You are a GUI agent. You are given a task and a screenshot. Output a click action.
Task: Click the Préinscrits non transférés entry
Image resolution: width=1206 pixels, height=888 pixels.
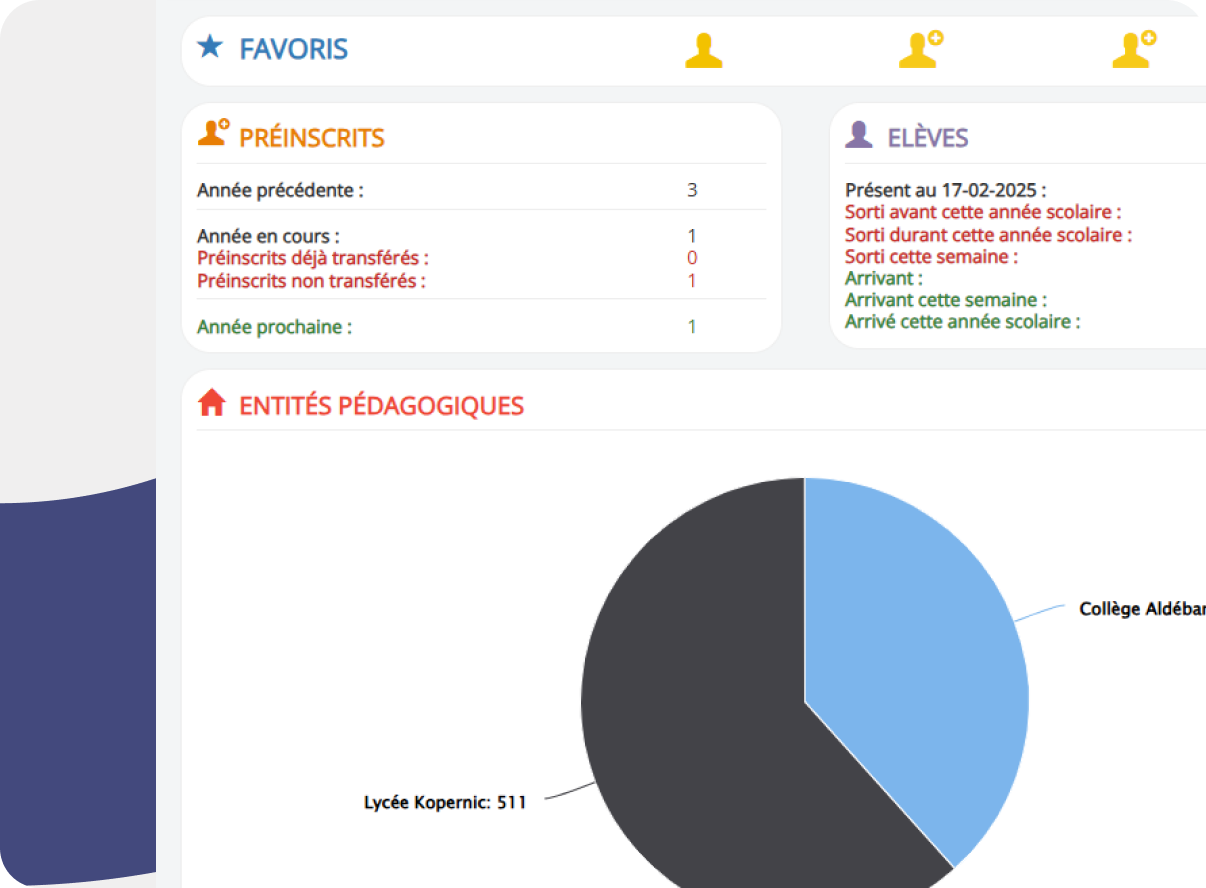311,281
